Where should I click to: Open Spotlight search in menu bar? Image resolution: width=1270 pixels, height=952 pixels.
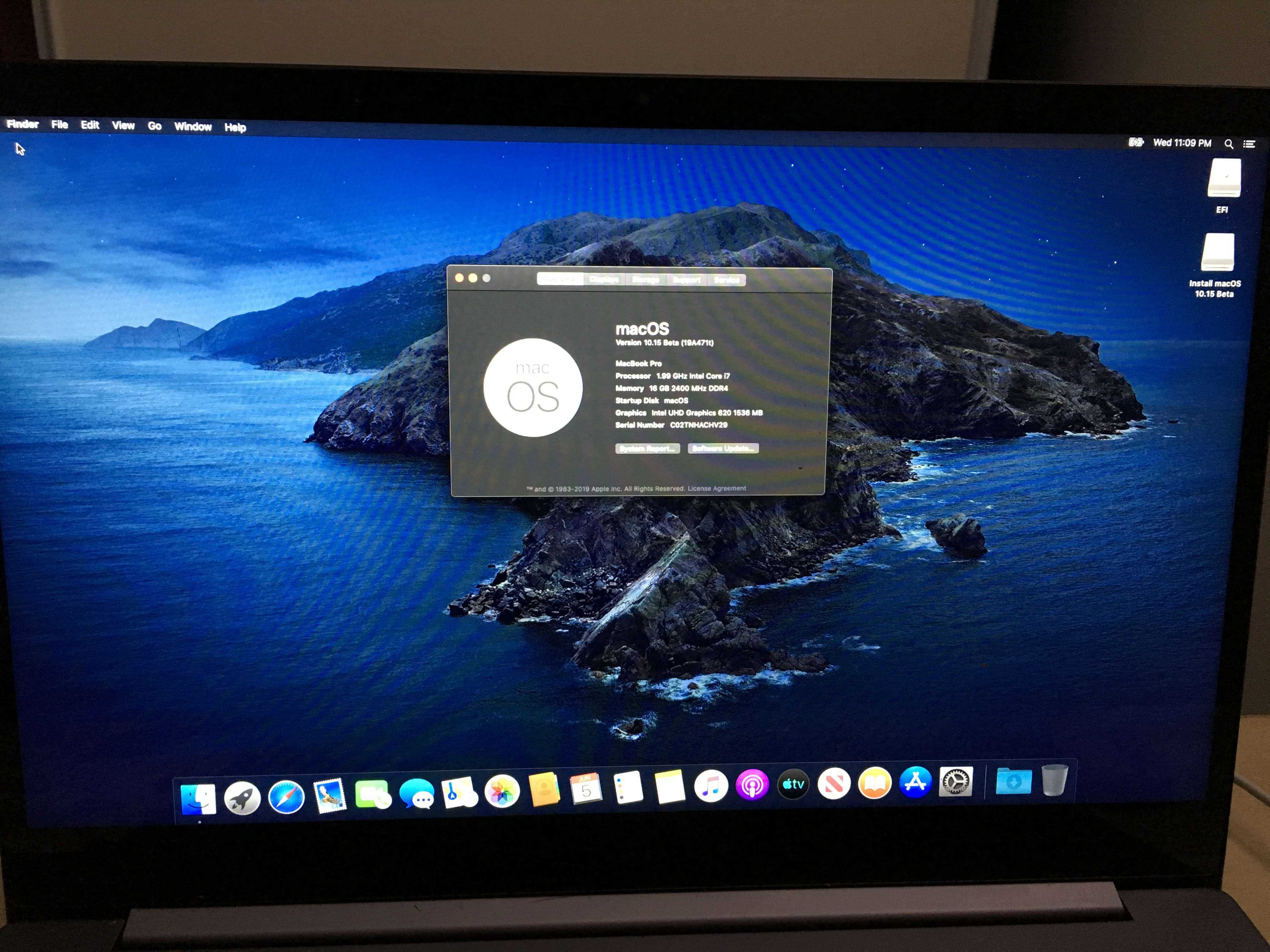click(x=1229, y=144)
